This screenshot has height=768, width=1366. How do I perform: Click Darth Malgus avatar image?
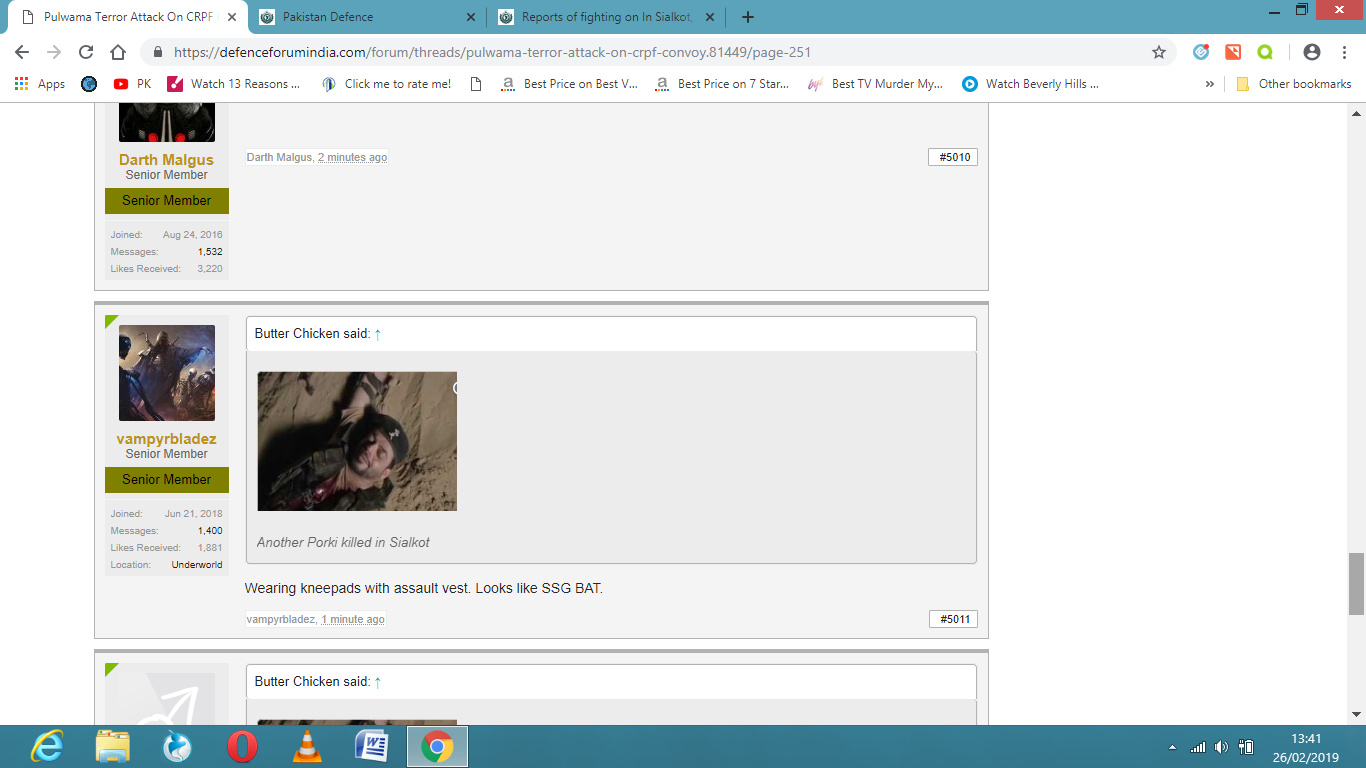167,122
